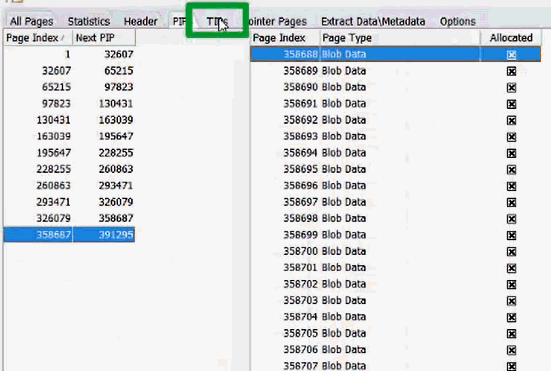This screenshot has height=371, width=551.
Task: Select PIP row with Page Index 163039
Action: (69, 136)
